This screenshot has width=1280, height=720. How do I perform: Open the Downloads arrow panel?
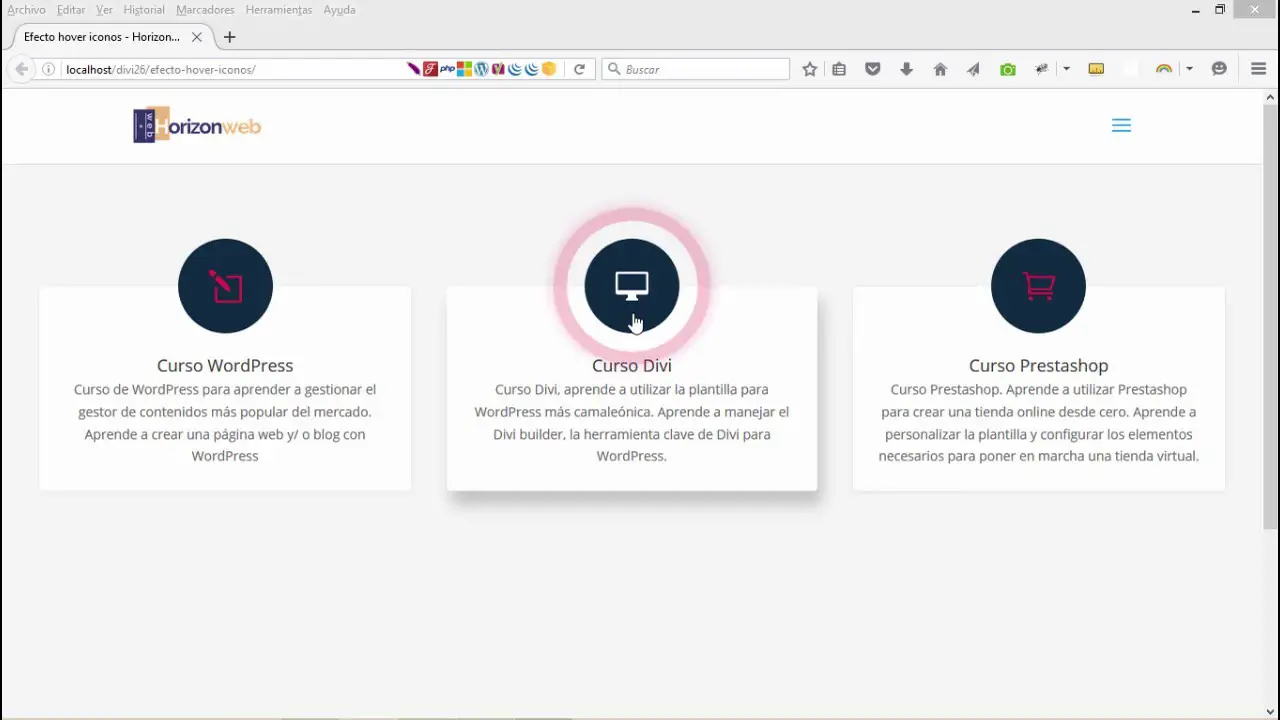click(906, 69)
